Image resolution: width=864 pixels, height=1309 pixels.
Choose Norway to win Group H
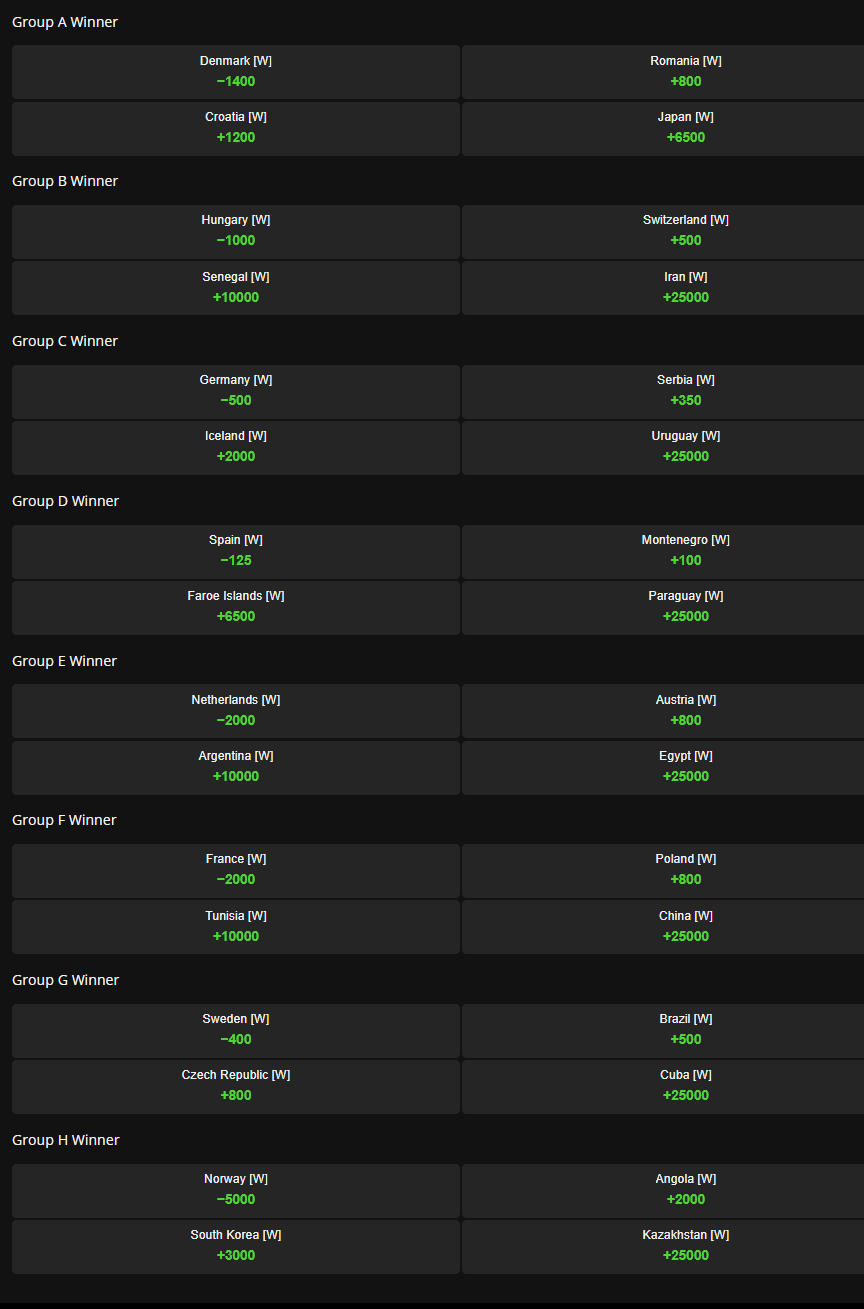[236, 1190]
